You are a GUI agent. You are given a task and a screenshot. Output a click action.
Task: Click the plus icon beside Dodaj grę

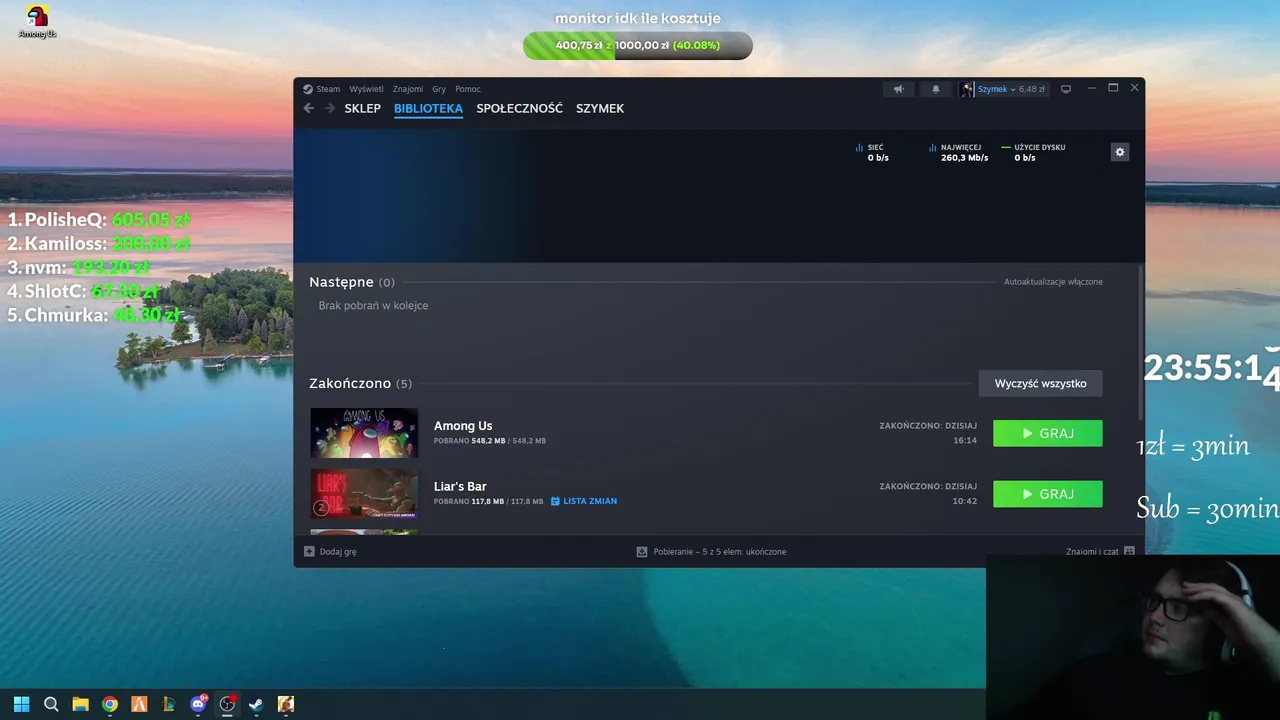click(309, 551)
